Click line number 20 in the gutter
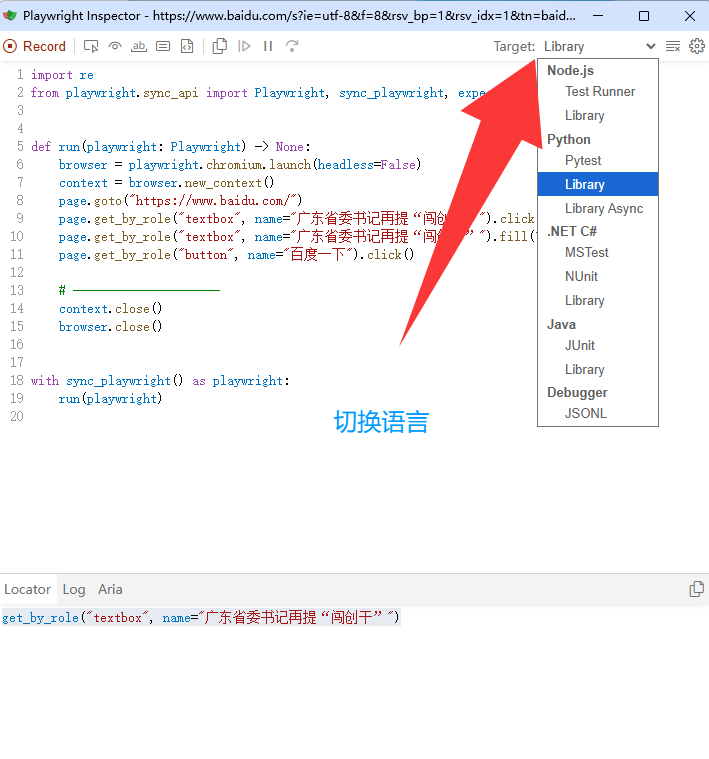709x759 pixels. click(x=17, y=416)
